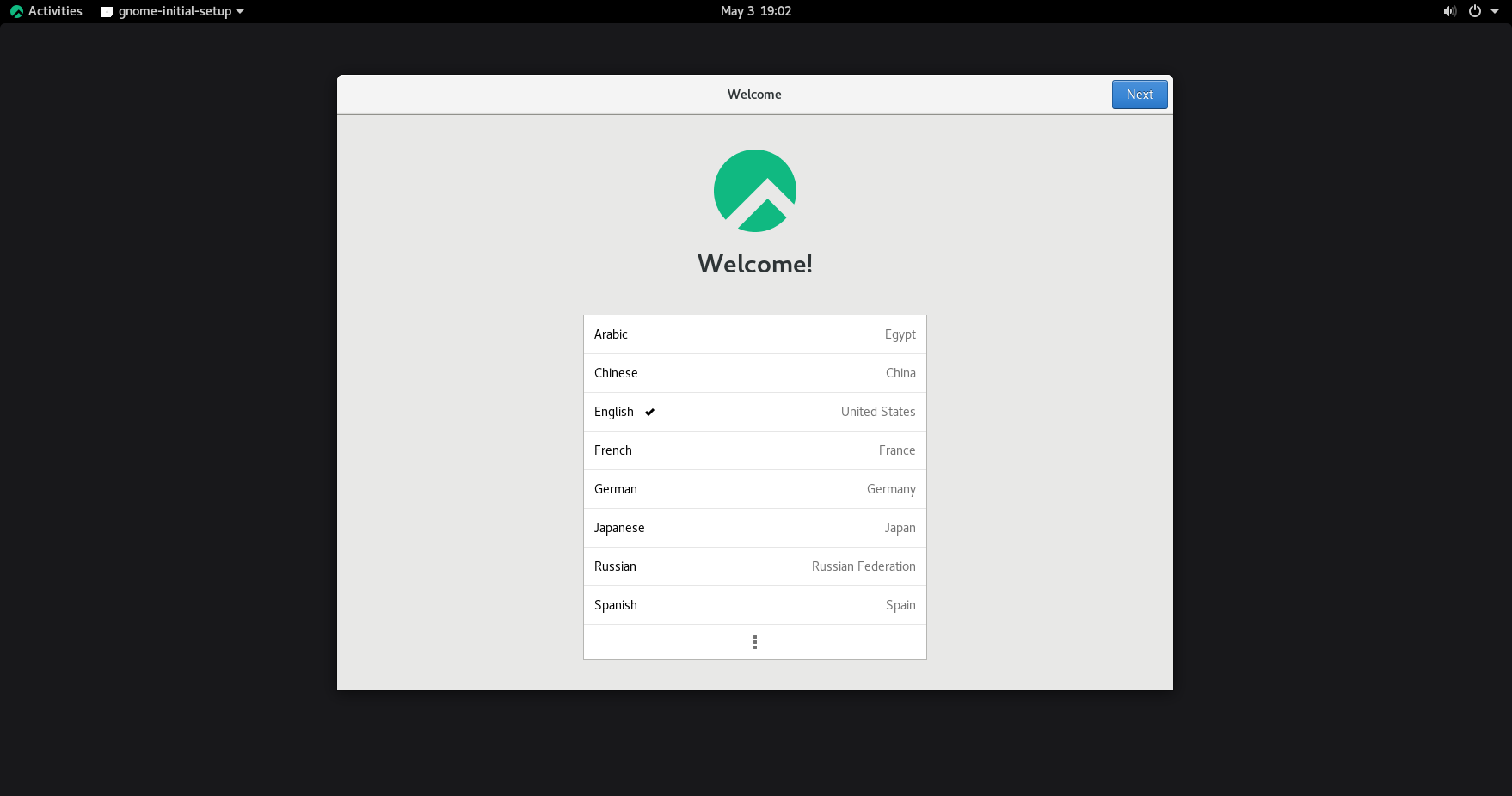The height and width of the screenshot is (796, 1512).
Task: Click the volume speaker icon
Action: point(1450,11)
